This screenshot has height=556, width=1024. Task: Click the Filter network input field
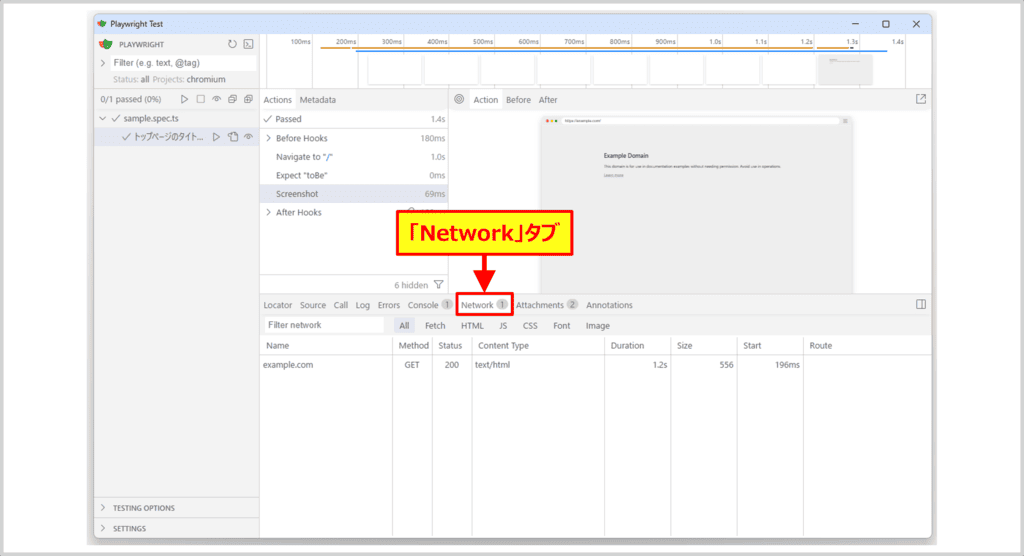point(324,325)
